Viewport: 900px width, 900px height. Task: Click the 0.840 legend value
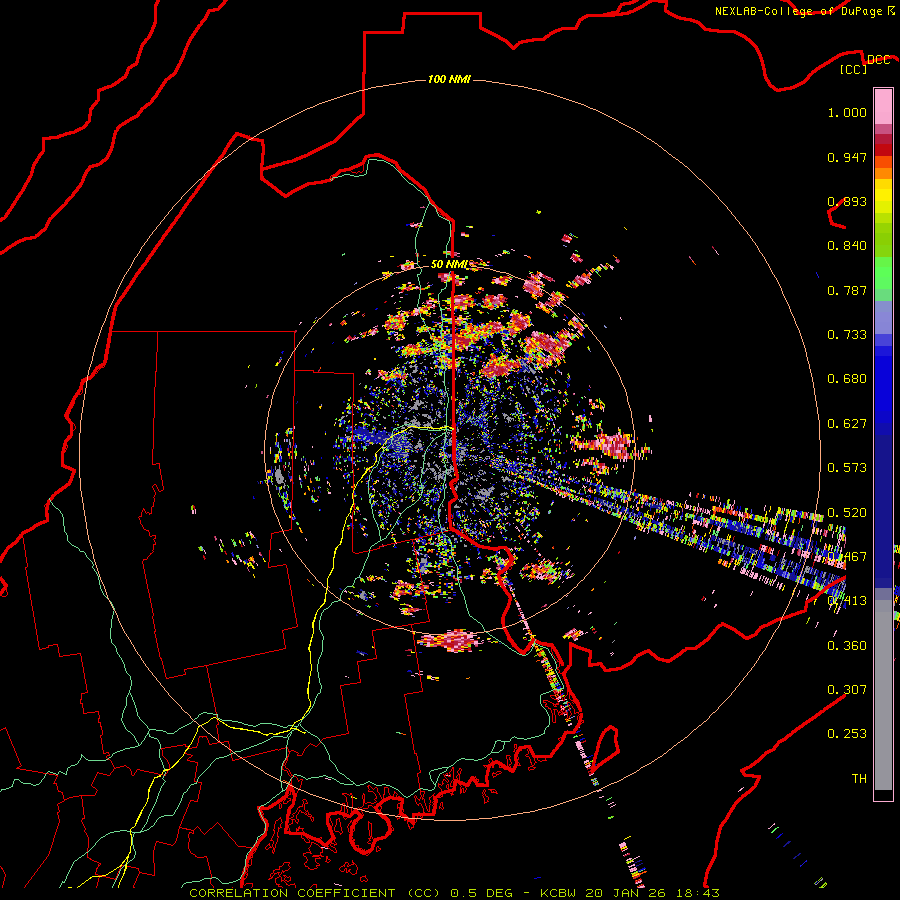[x=847, y=246]
